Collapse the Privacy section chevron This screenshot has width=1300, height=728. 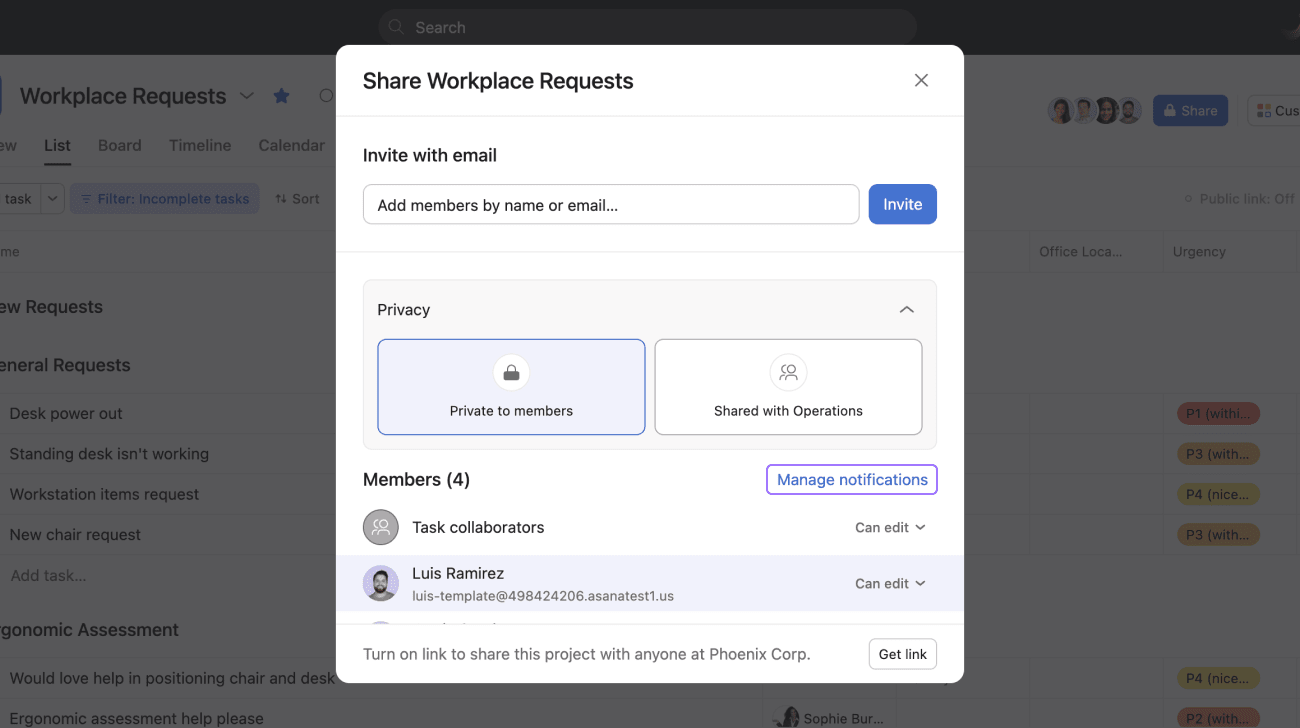pos(907,310)
